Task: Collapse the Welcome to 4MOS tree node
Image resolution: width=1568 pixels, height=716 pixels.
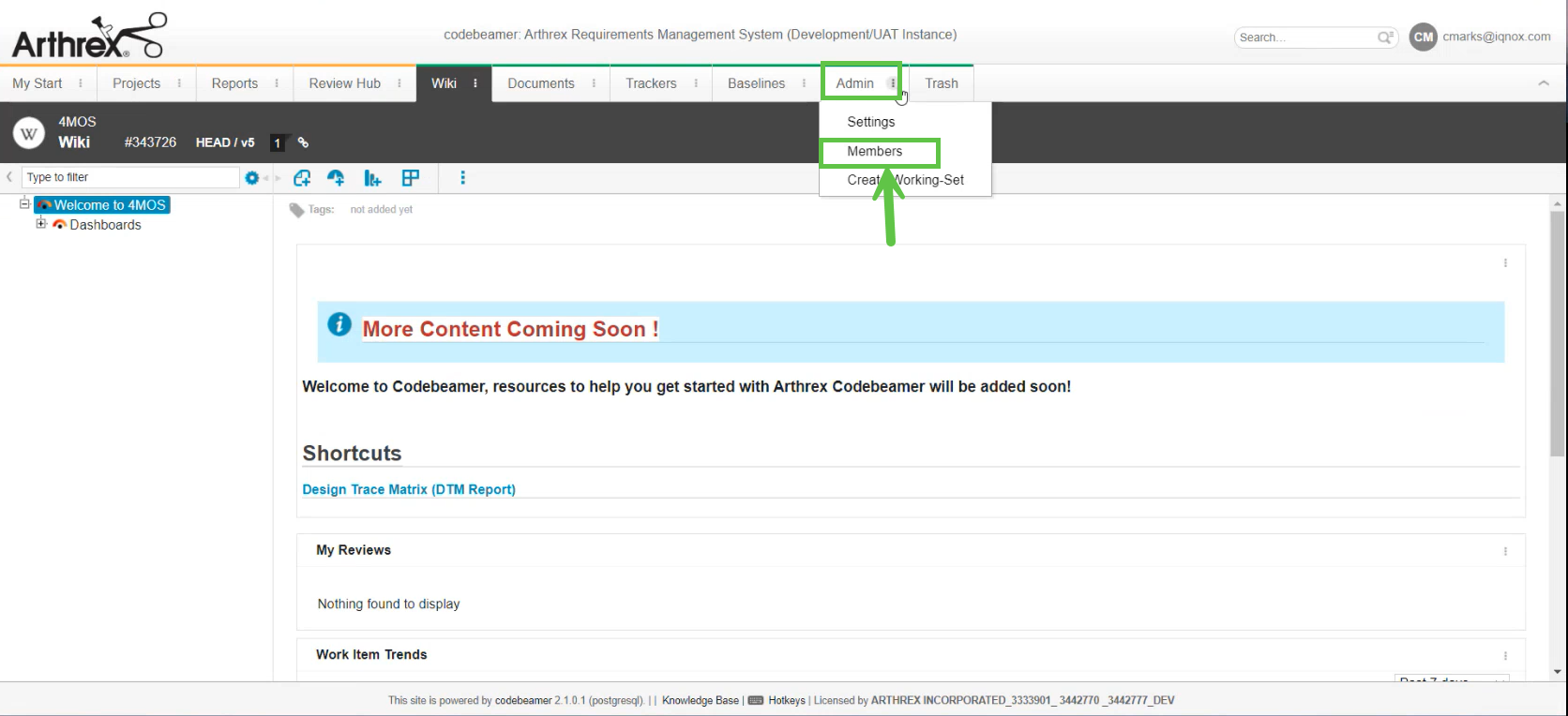Action: click(25, 204)
